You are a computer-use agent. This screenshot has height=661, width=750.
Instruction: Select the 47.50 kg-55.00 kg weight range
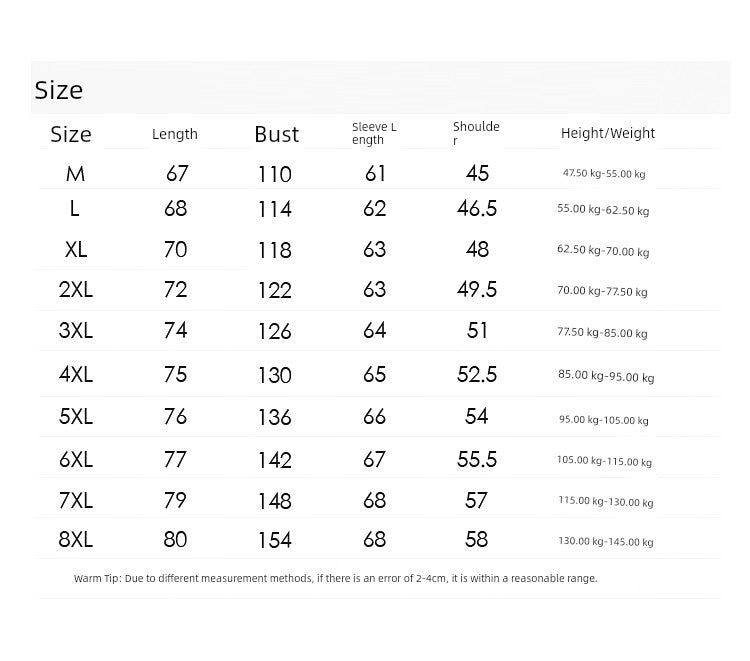click(604, 174)
